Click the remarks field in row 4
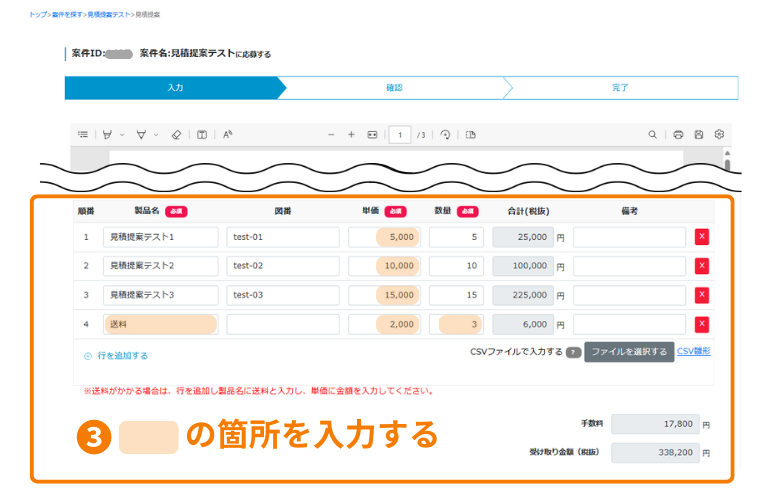Screen dimensions: 770x500 click(x=630, y=324)
